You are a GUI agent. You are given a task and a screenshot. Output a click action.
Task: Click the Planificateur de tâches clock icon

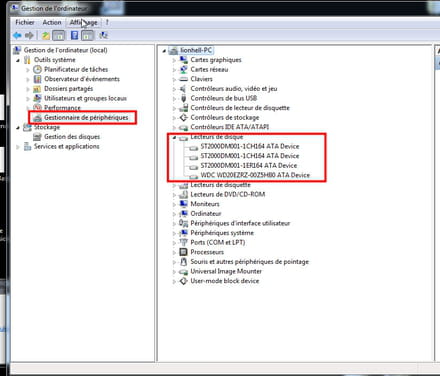pos(37,69)
